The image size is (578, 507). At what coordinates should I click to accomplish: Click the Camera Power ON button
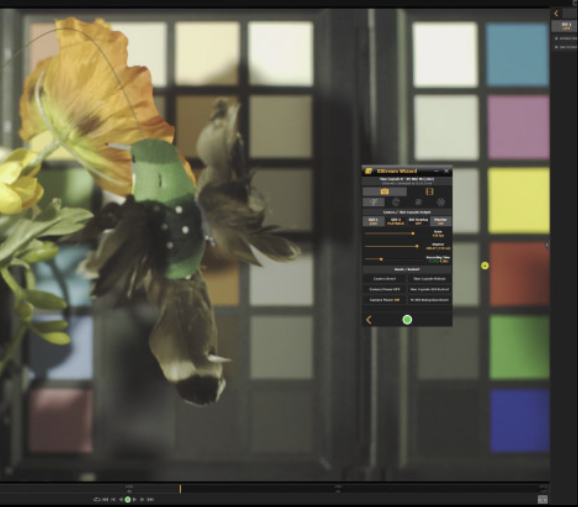coord(384,300)
